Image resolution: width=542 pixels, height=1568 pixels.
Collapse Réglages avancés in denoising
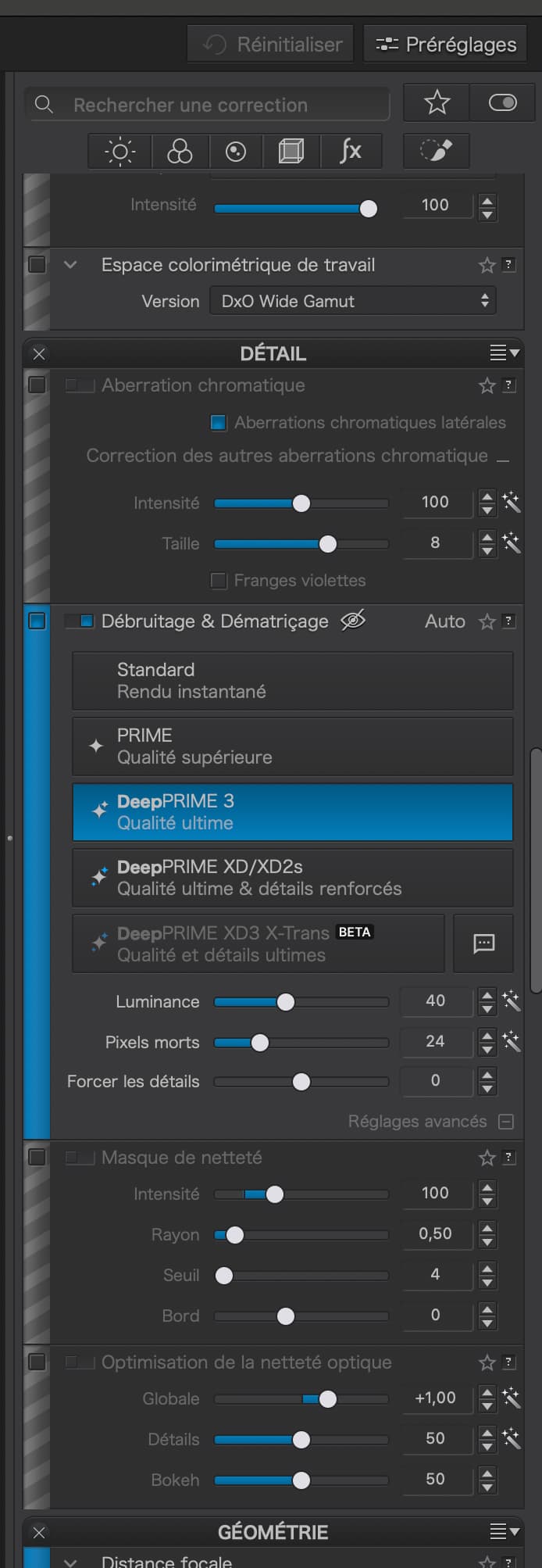coord(506,1122)
